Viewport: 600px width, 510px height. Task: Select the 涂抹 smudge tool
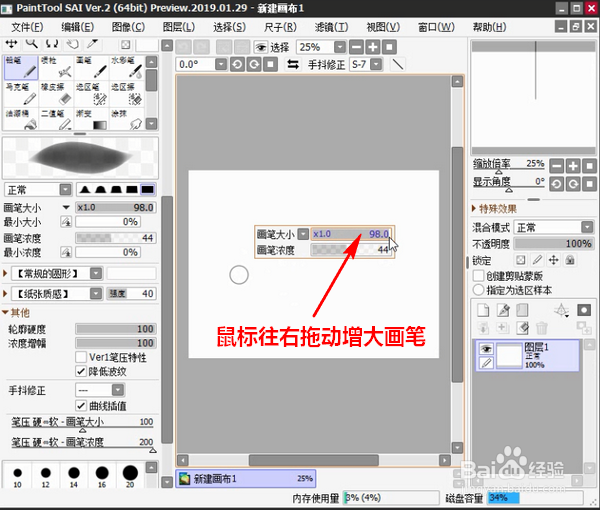tap(127, 119)
